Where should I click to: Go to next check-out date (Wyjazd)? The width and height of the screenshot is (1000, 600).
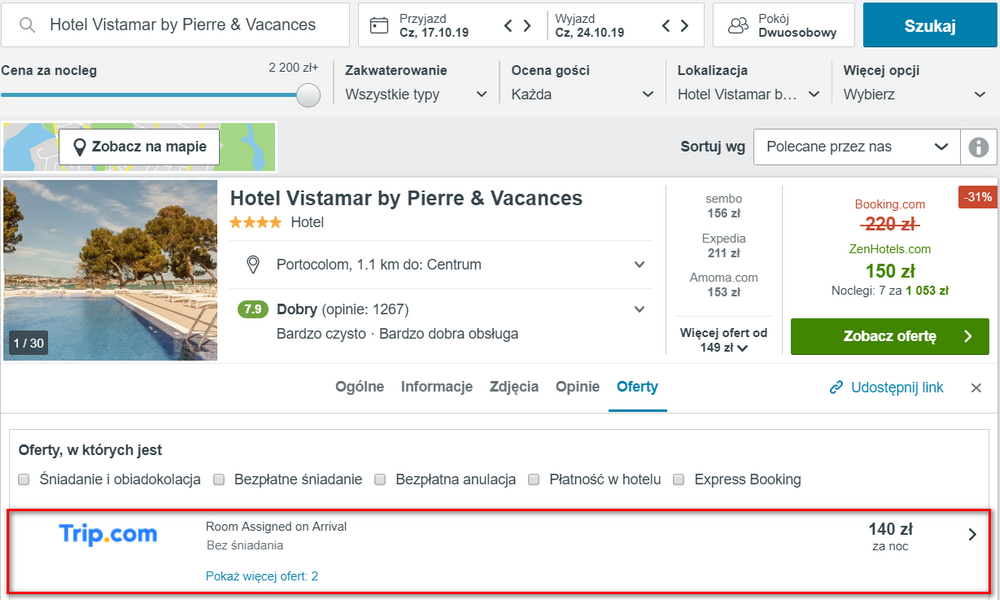(x=684, y=26)
